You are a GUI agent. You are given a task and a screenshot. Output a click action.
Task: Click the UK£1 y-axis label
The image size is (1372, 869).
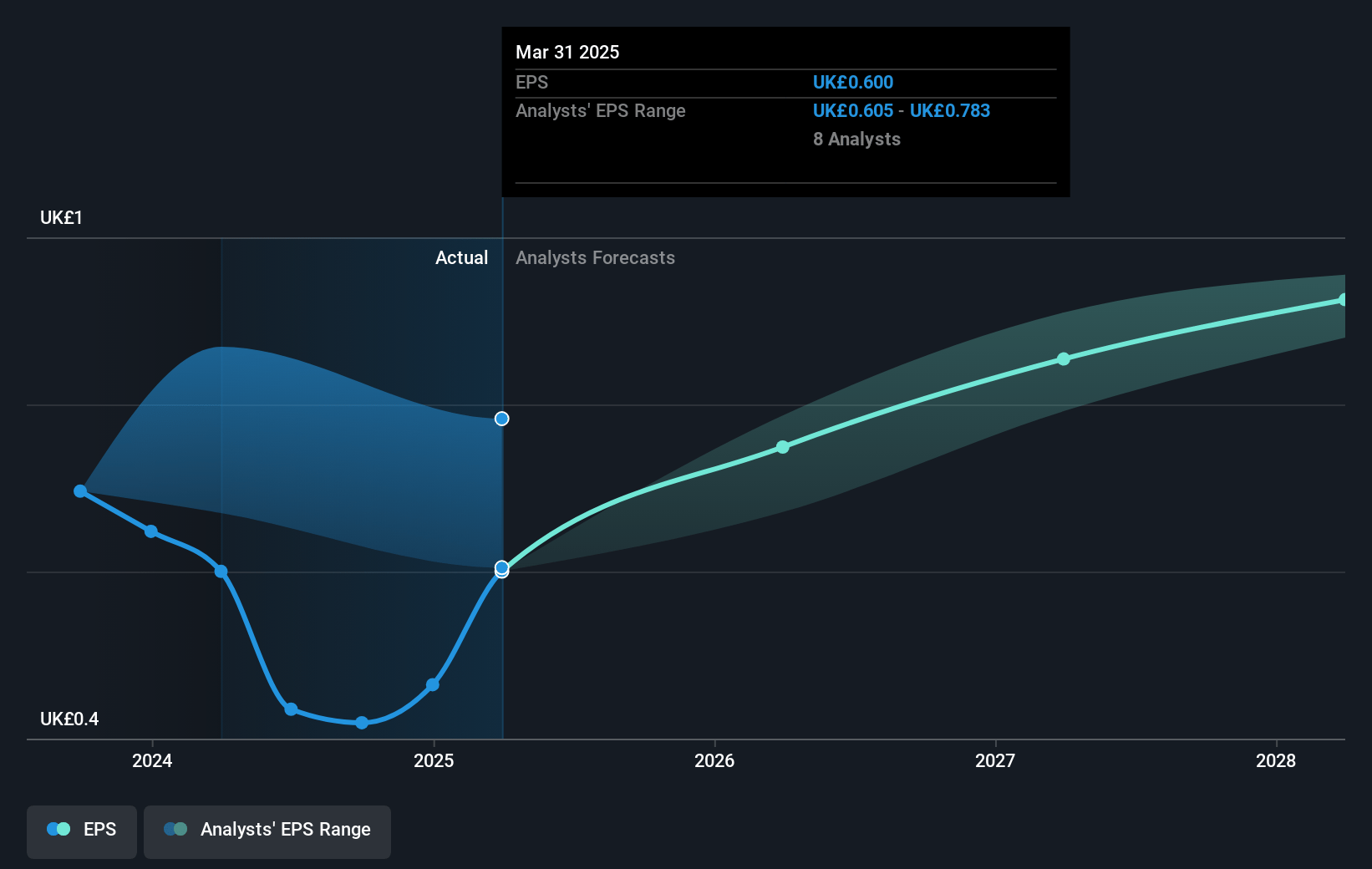click(61, 218)
